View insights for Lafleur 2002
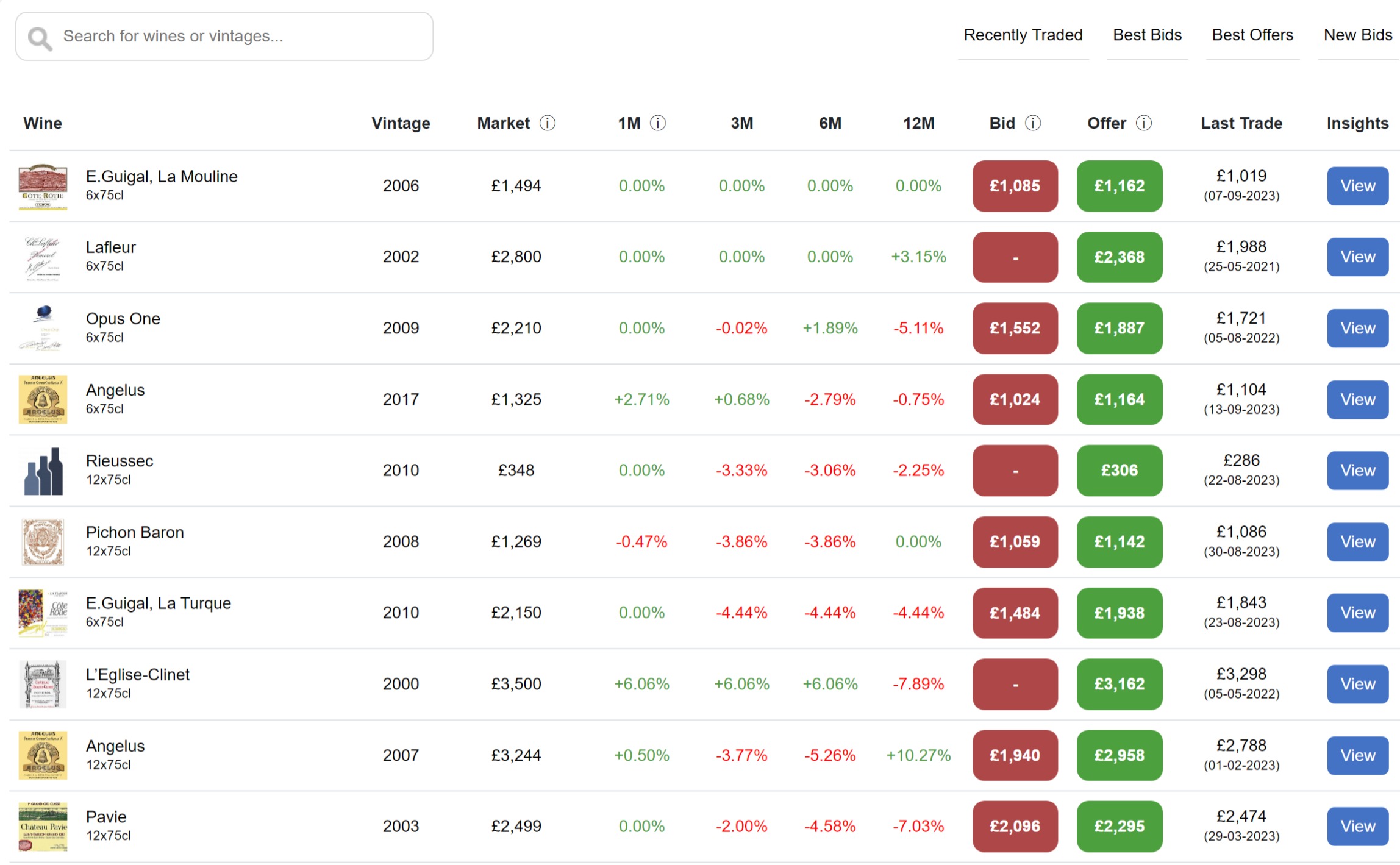 1357,257
